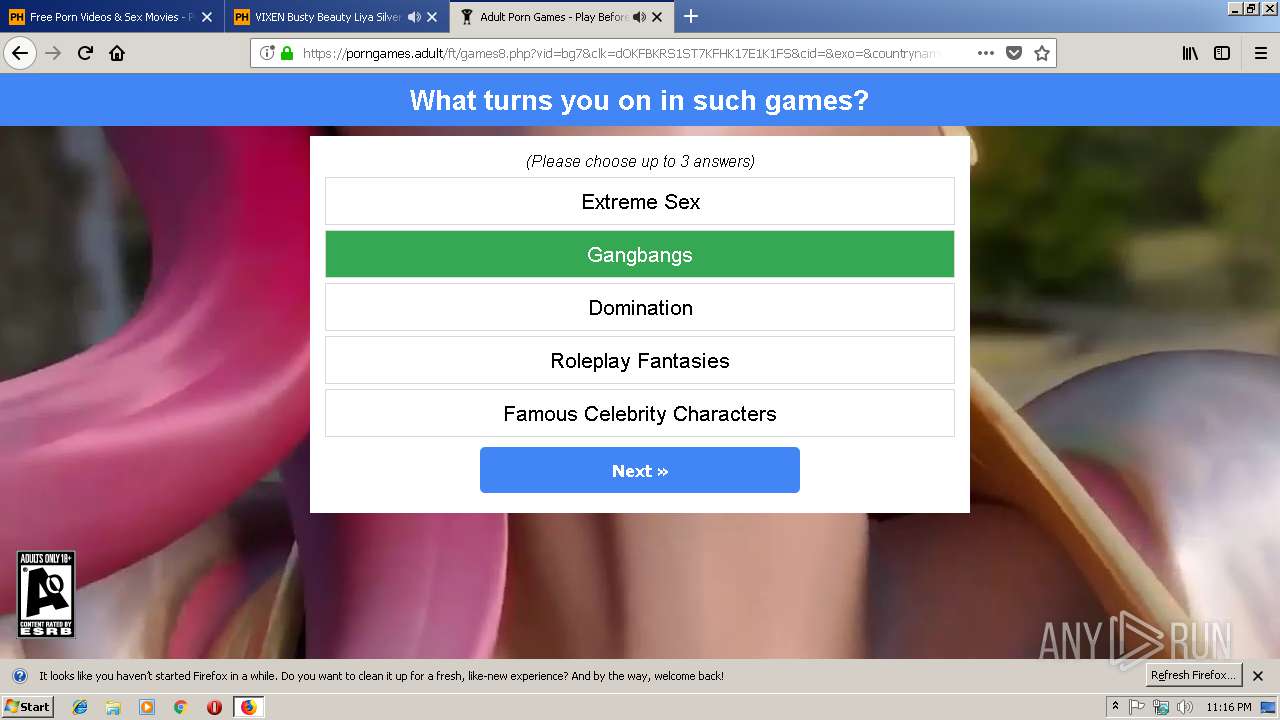This screenshot has height=720, width=1280.
Task: Click the forward navigation arrow
Action: point(53,53)
